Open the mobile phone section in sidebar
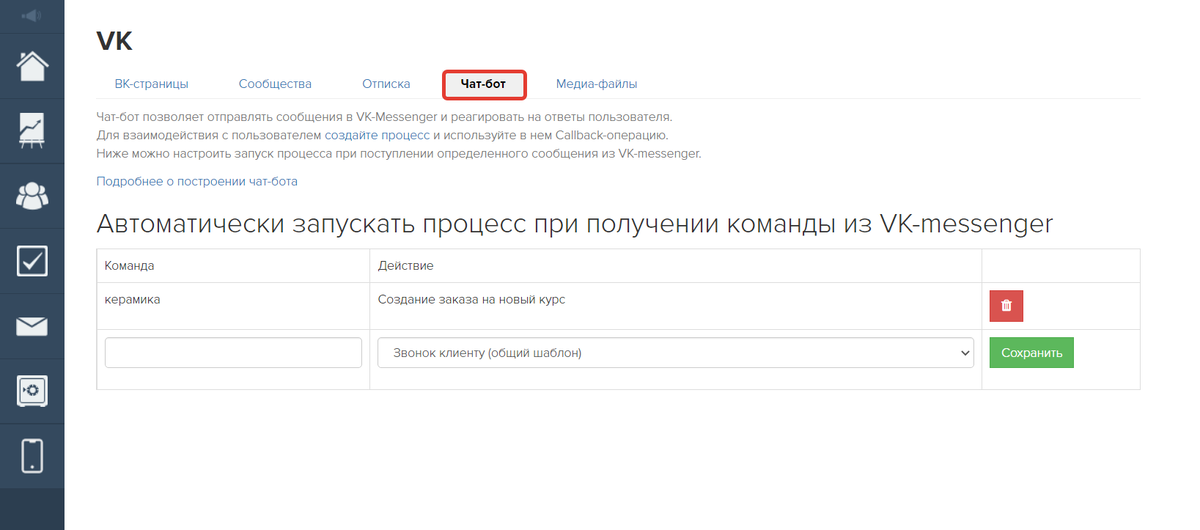Image resolution: width=1200 pixels, height=530 pixels. point(32,455)
